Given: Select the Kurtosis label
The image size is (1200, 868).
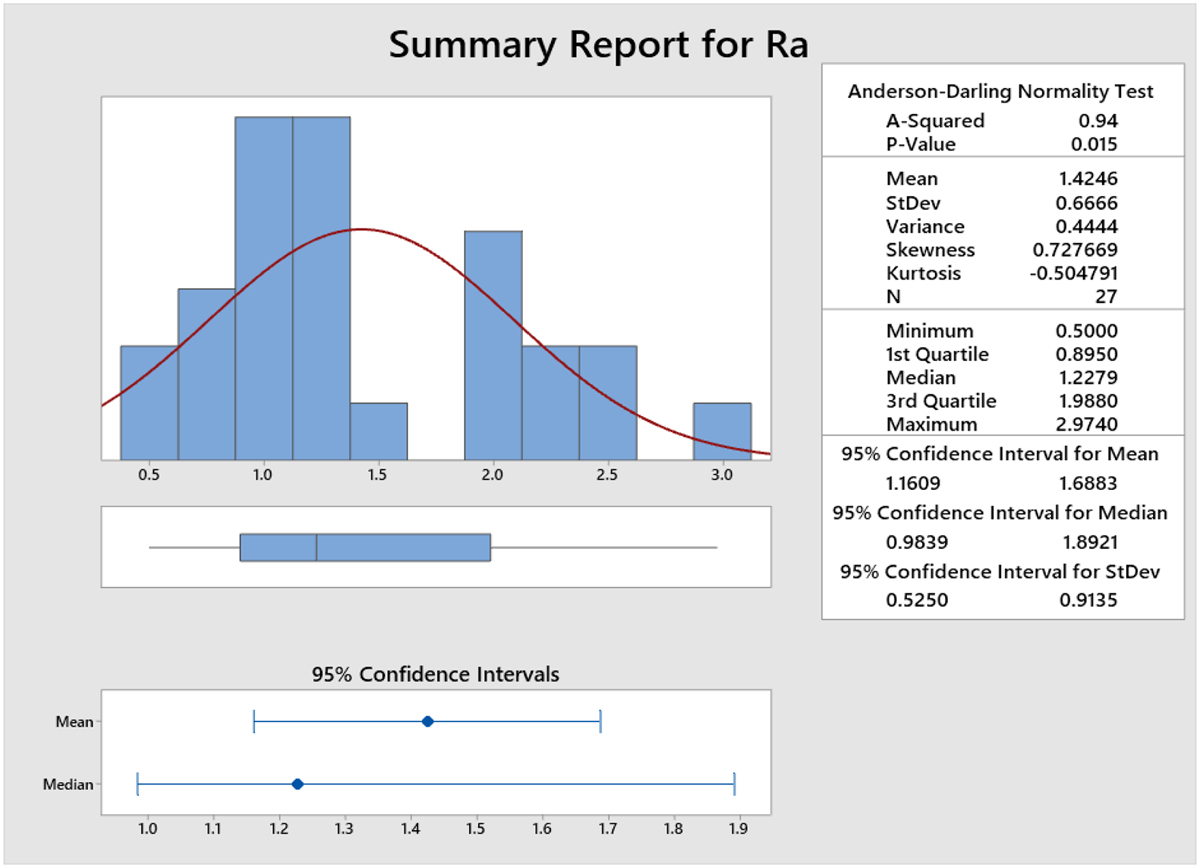Looking at the screenshot, I should (924, 273).
